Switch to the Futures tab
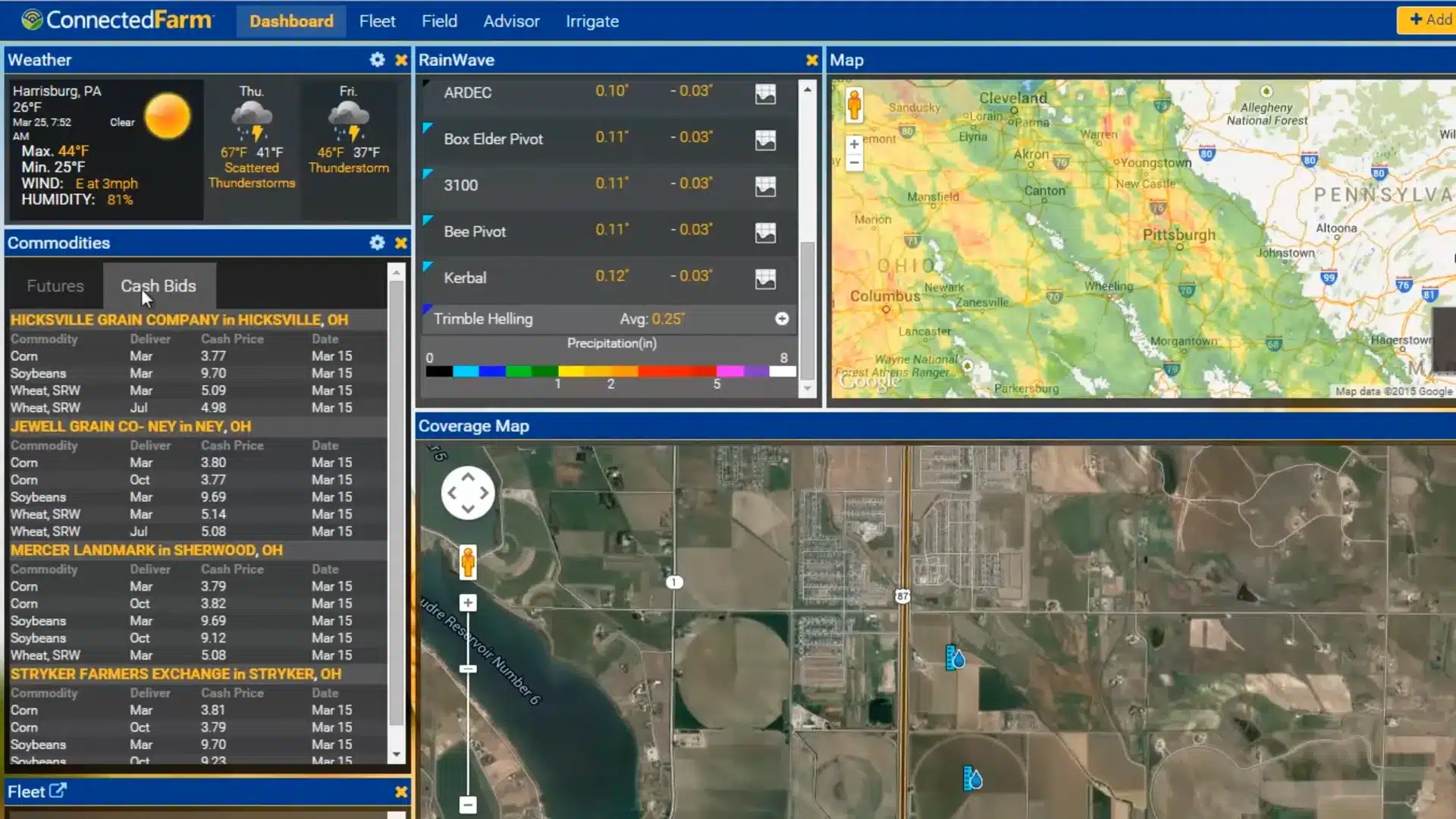 tap(55, 286)
